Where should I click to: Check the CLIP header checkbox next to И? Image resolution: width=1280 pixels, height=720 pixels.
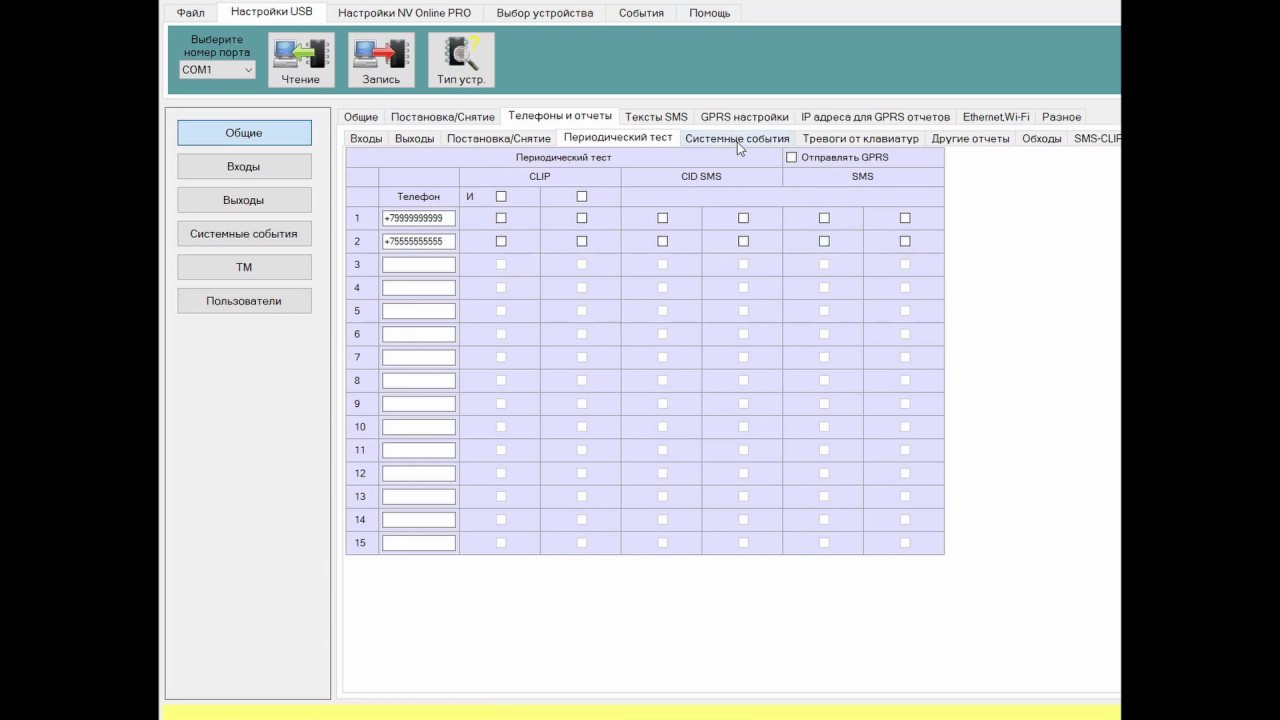501,196
